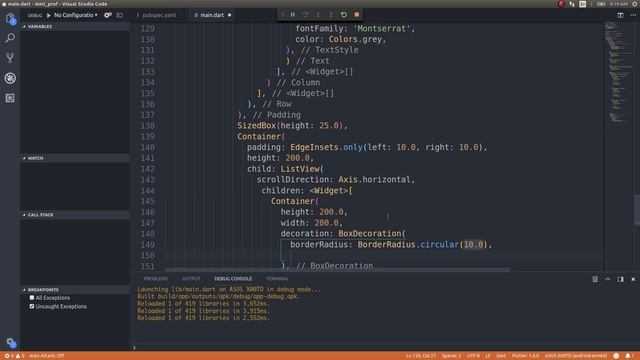Toggle Auto Attach in the status bar
The image size is (640, 360).
coord(47,356)
